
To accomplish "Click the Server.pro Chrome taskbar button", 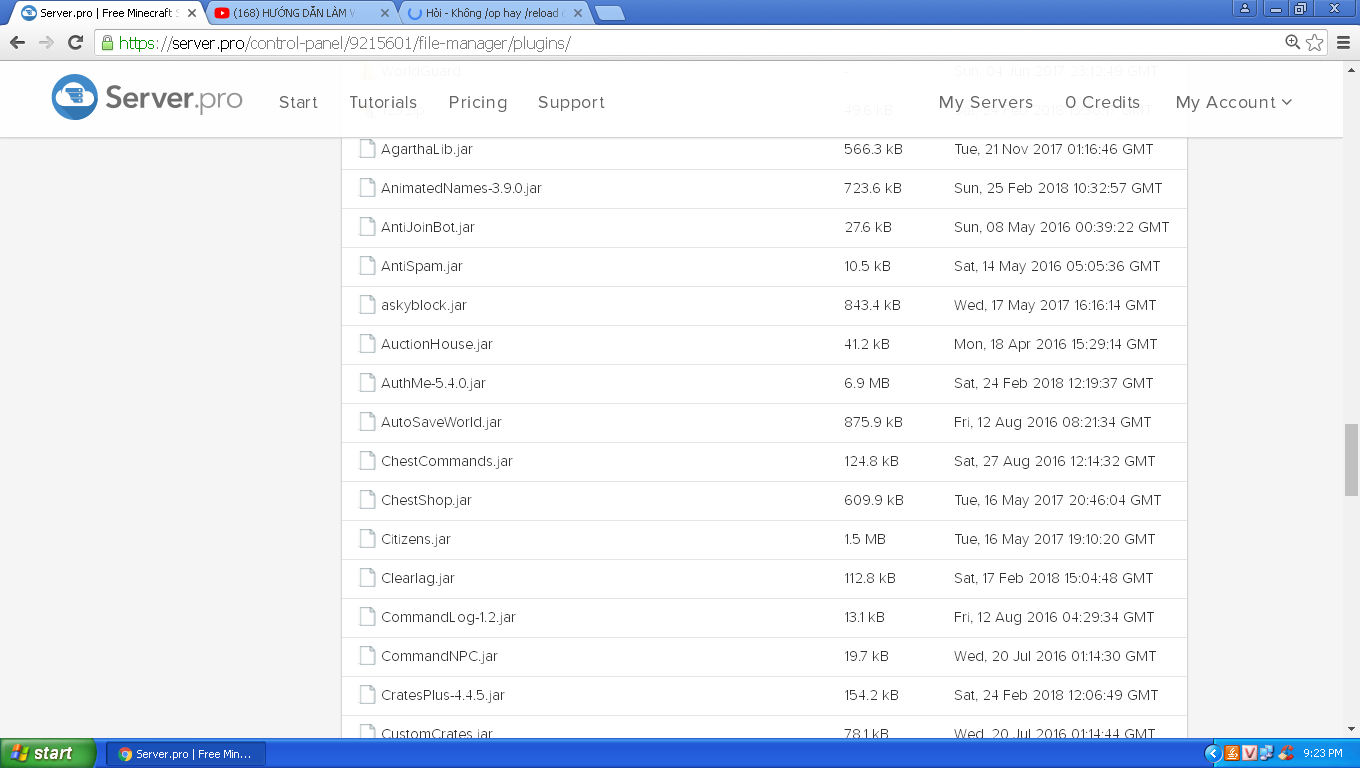I will point(186,753).
